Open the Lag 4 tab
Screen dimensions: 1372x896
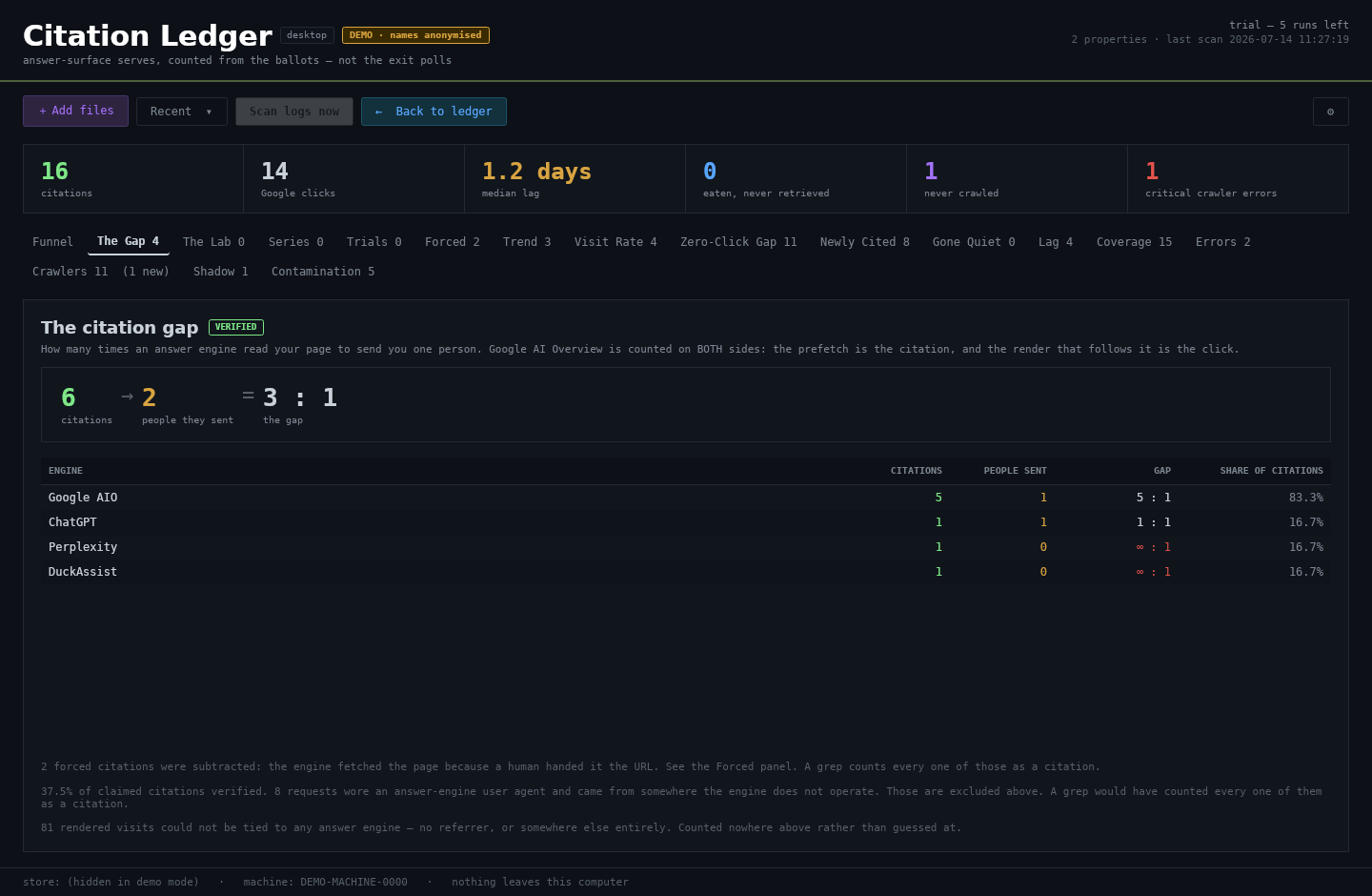click(x=1056, y=242)
